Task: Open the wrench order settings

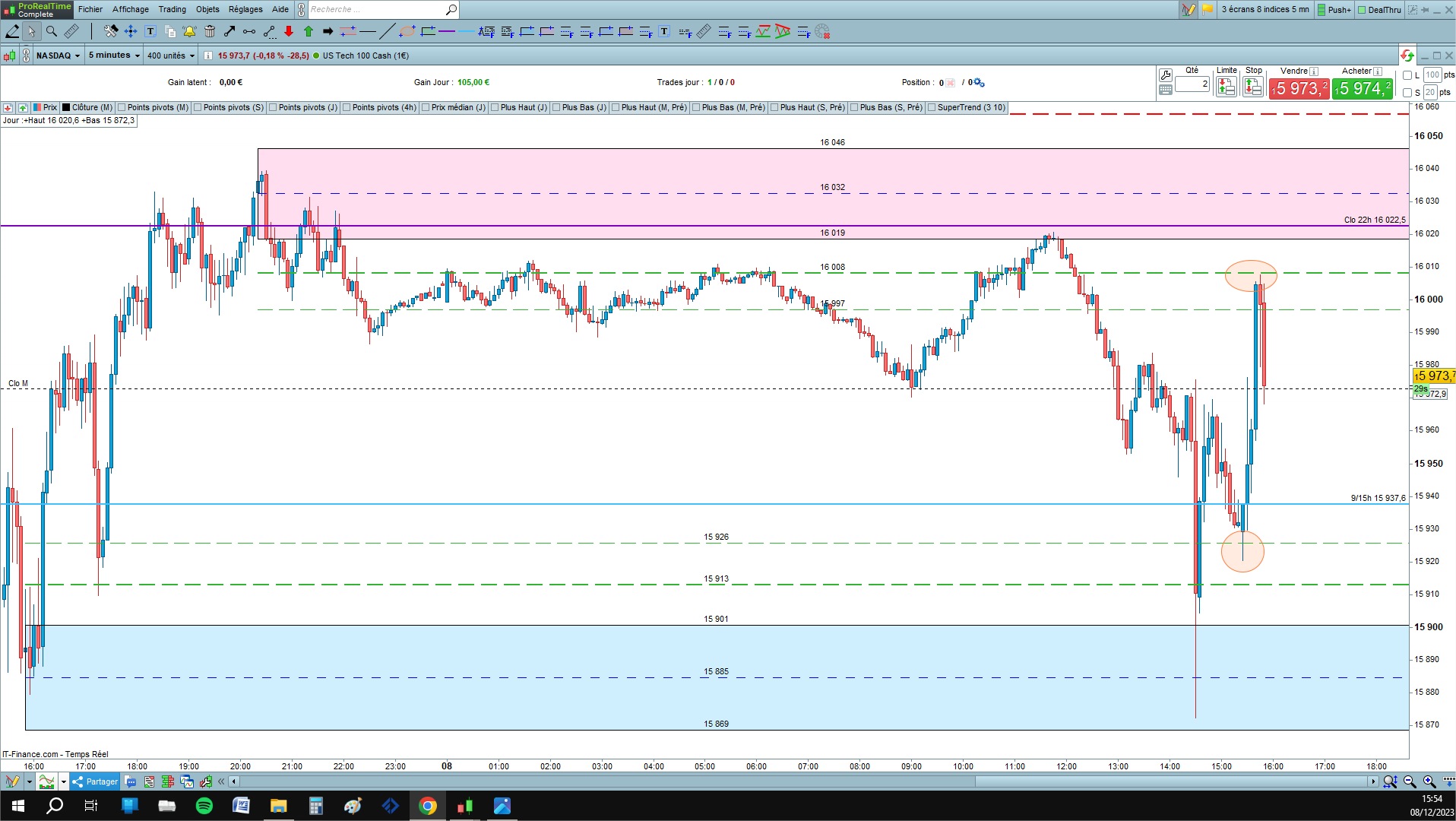Action: pyautogui.click(x=1165, y=74)
